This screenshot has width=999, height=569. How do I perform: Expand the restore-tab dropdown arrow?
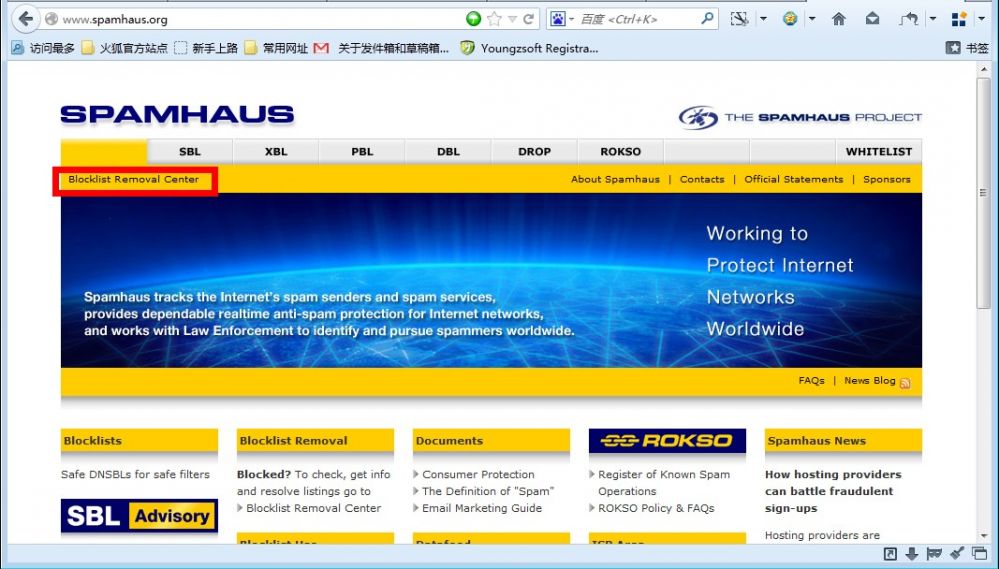[x=933, y=19]
